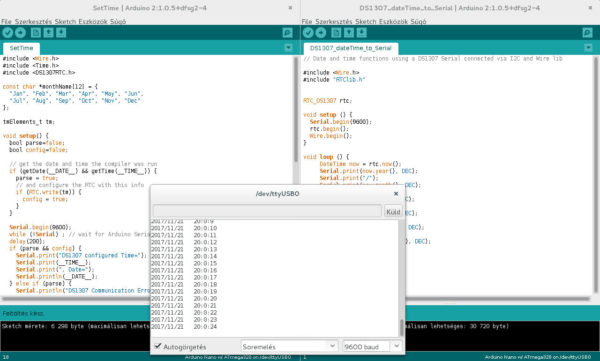The image size is (600, 361).
Task: Click Serial.begin(9600) in DS1307_dateTime_to_Serial editor
Action: pyautogui.click(x=341, y=122)
